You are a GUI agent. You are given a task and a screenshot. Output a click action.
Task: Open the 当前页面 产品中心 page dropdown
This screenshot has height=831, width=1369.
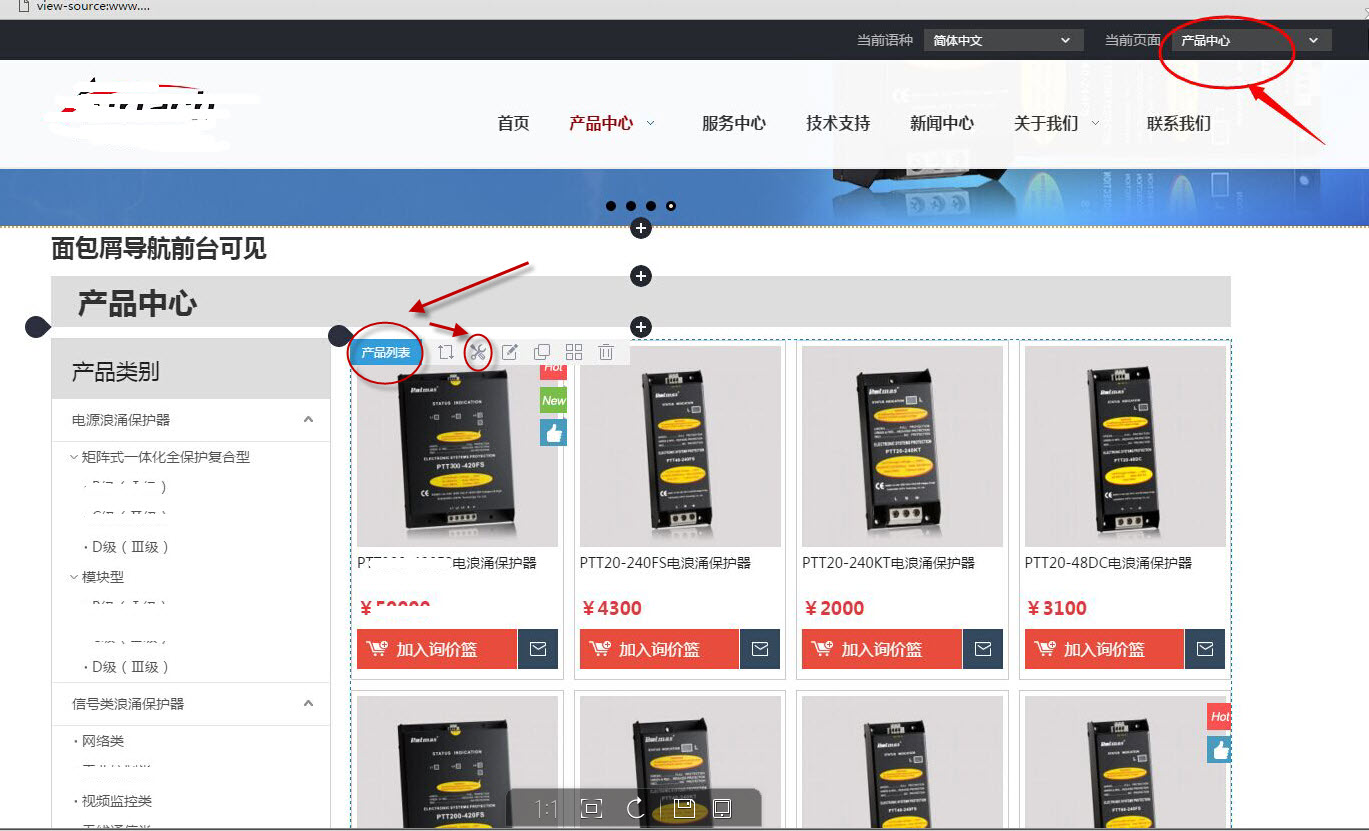point(1251,40)
